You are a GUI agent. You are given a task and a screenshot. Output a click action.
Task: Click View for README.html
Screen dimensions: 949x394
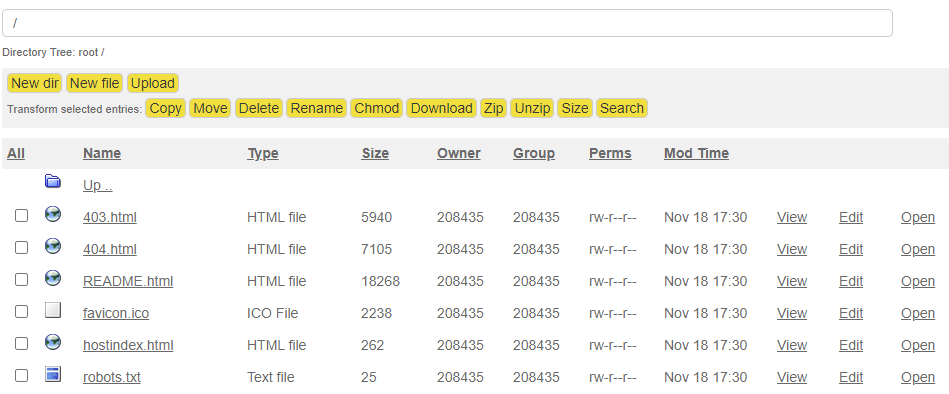coord(792,281)
